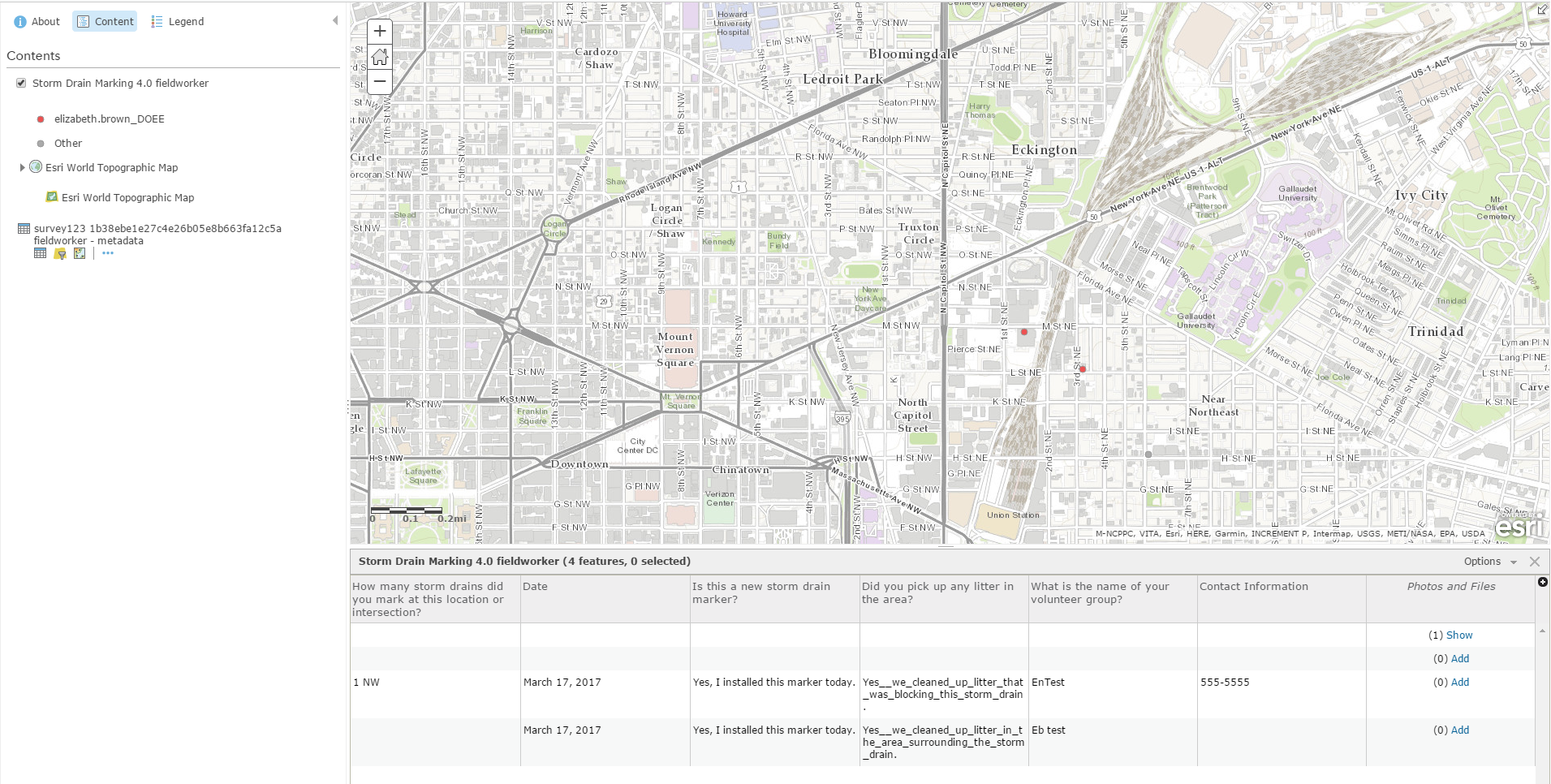Screen dimensions: 1551x784
Task: Select the 'EnTest' volunteer group cell
Action: coord(1114,694)
